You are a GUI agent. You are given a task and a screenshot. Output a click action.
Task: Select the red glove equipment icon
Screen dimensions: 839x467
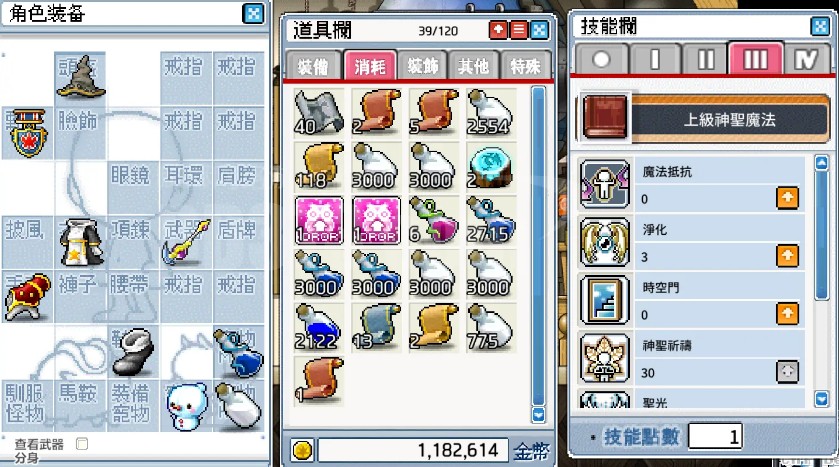28,297
